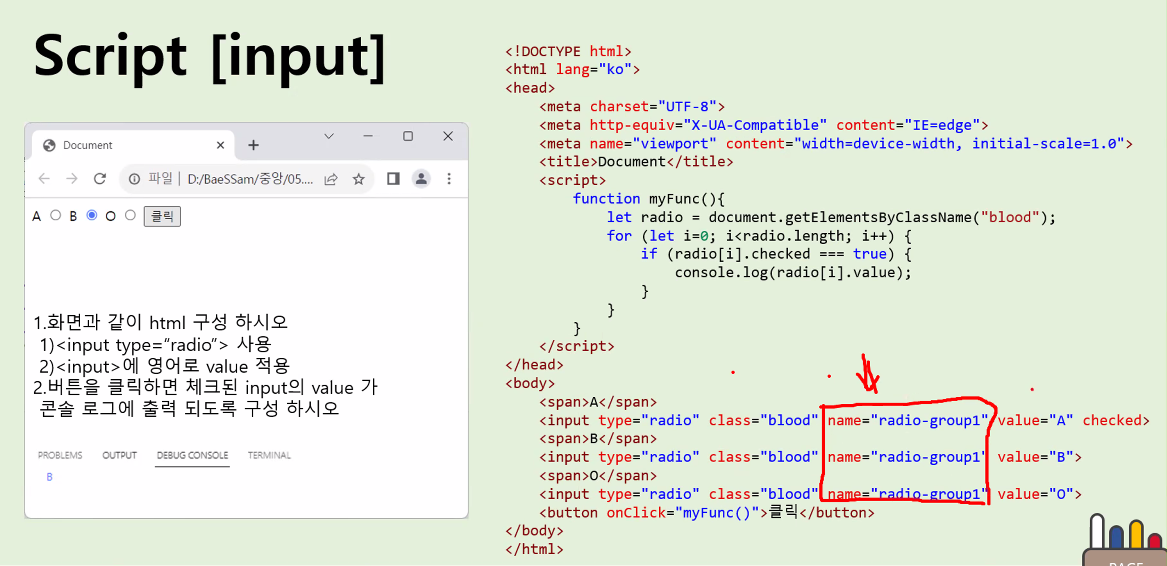This screenshot has width=1167, height=566.
Task: Maximize the Chrome window
Action: coord(408,136)
